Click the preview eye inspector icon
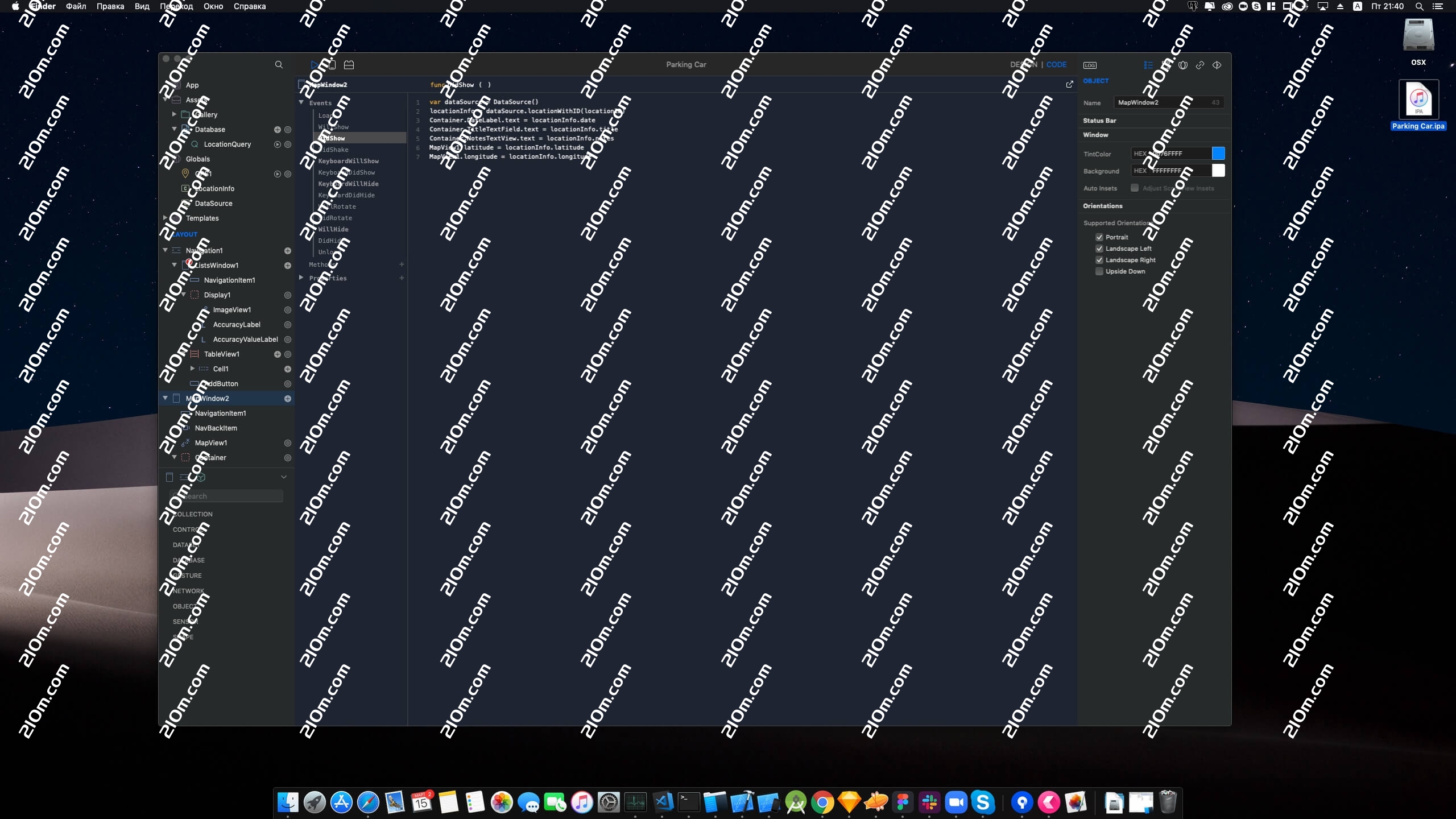 click(1217, 65)
